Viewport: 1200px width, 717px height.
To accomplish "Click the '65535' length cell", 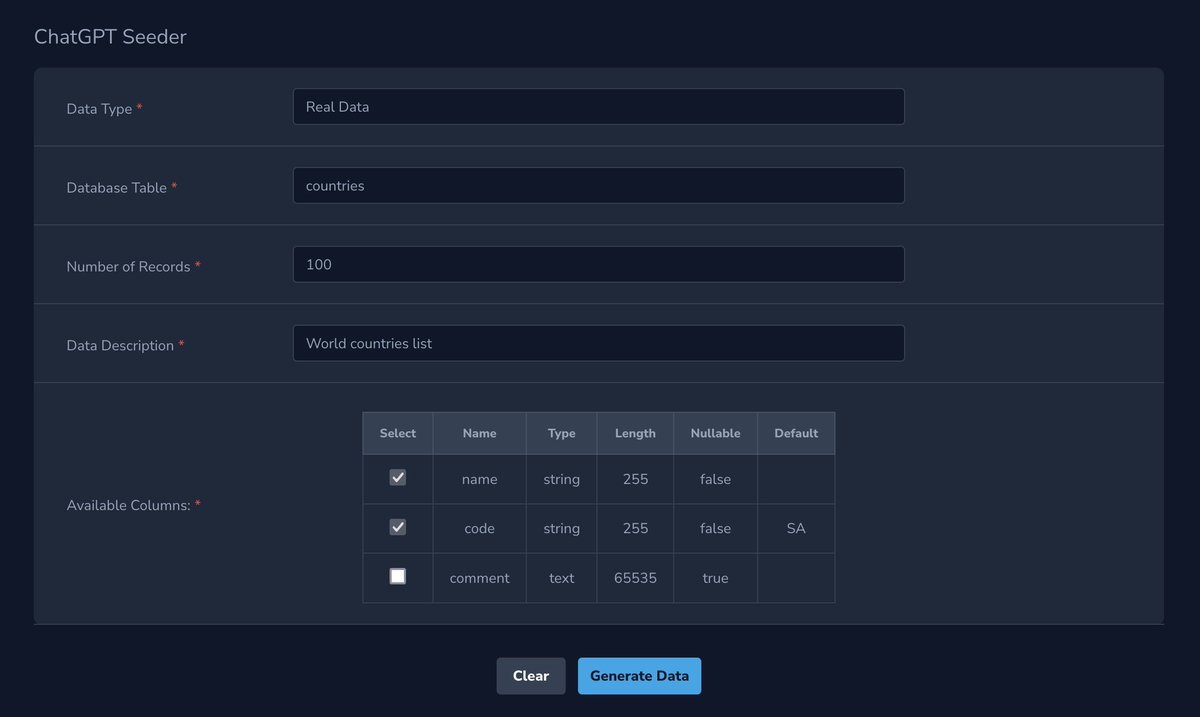I will pos(635,578).
